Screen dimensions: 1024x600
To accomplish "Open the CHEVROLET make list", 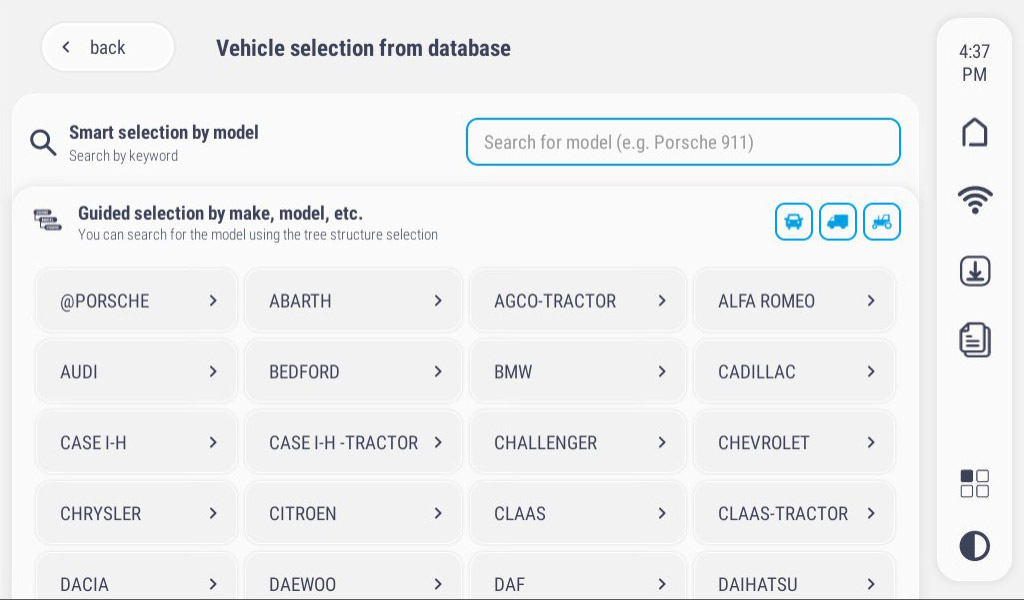I will [795, 443].
